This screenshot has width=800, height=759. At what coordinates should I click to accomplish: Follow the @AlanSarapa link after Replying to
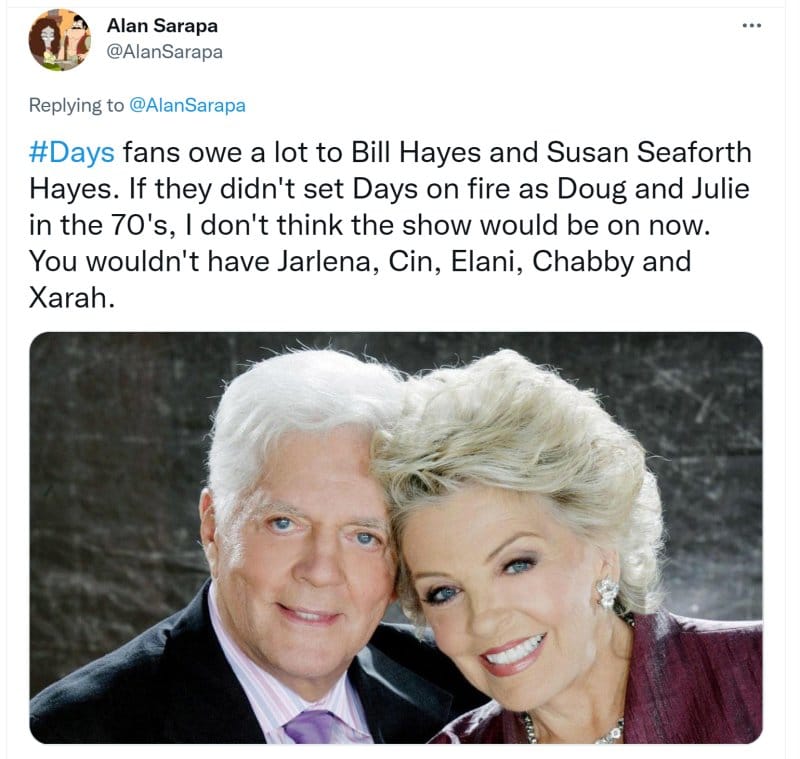tap(188, 105)
